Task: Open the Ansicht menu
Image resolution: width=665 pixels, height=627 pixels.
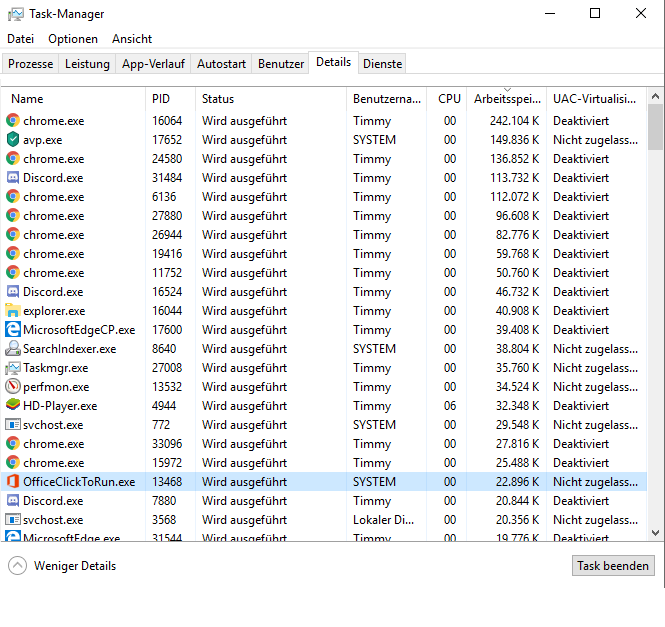Action: 132,39
